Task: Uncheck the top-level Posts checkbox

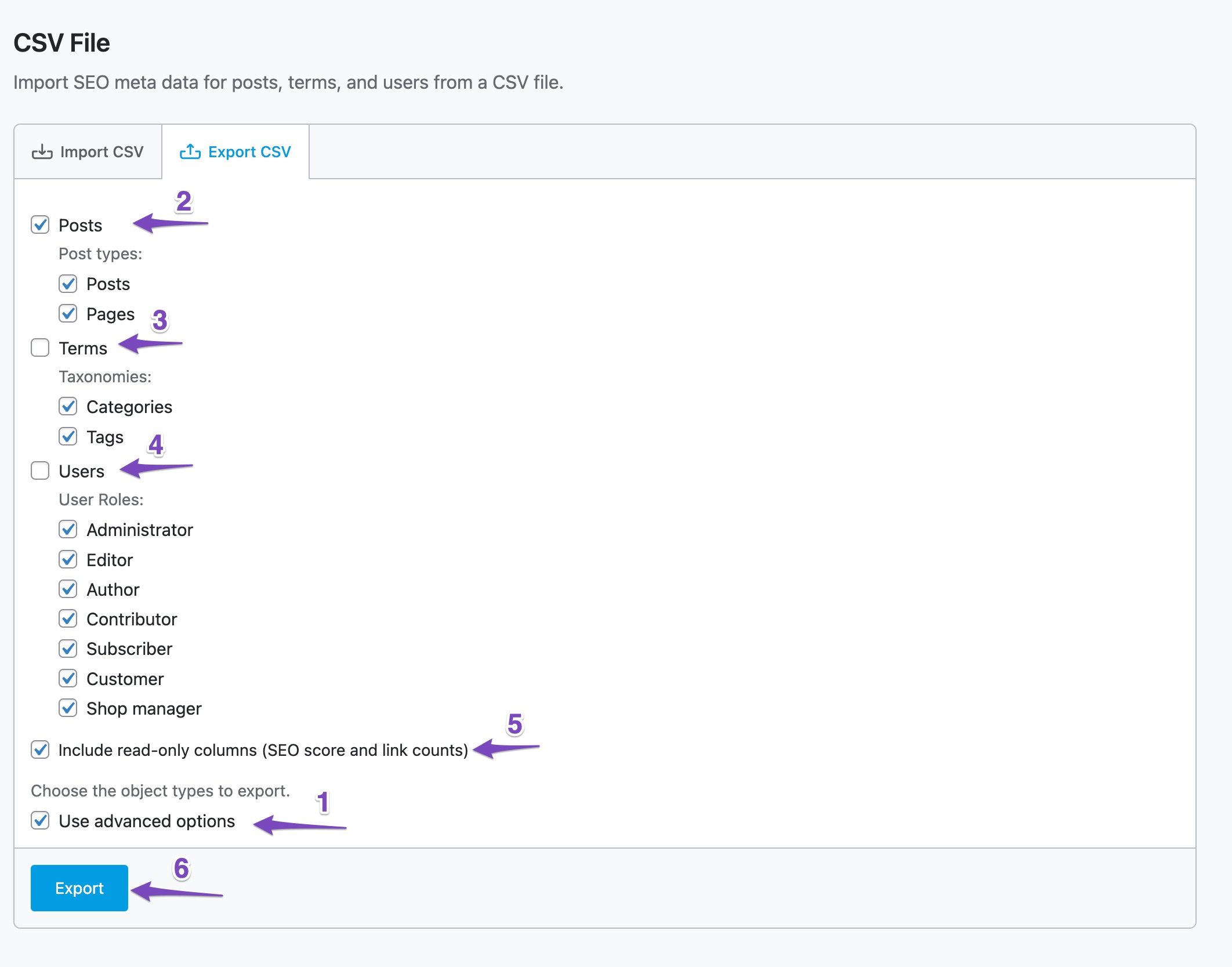Action: (x=40, y=225)
